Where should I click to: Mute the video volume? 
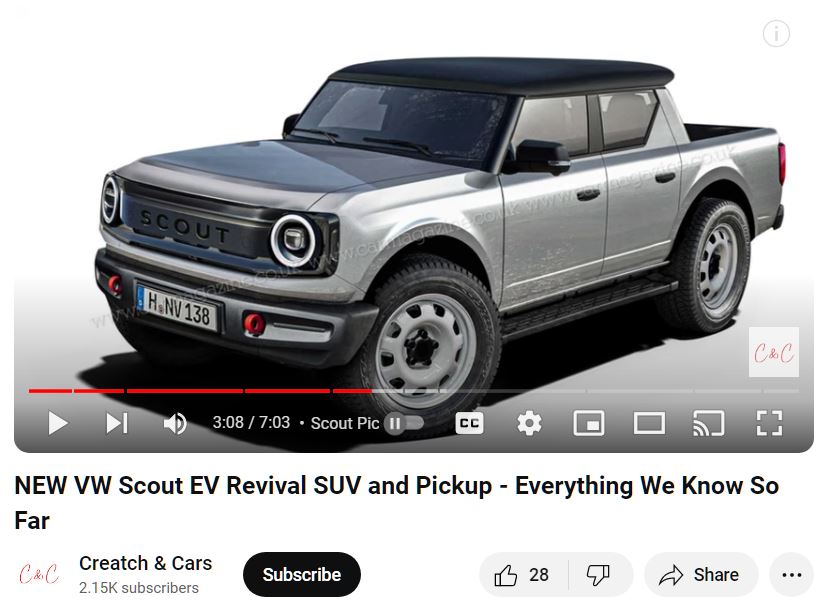[175, 423]
